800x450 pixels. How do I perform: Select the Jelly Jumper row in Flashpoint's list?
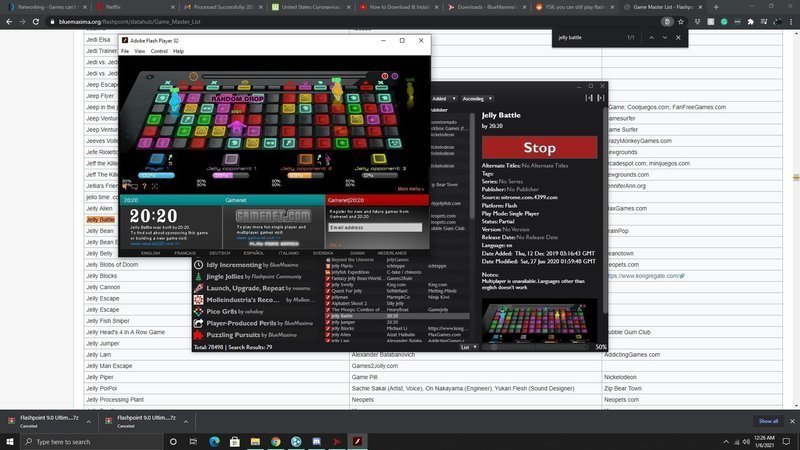[397, 322]
